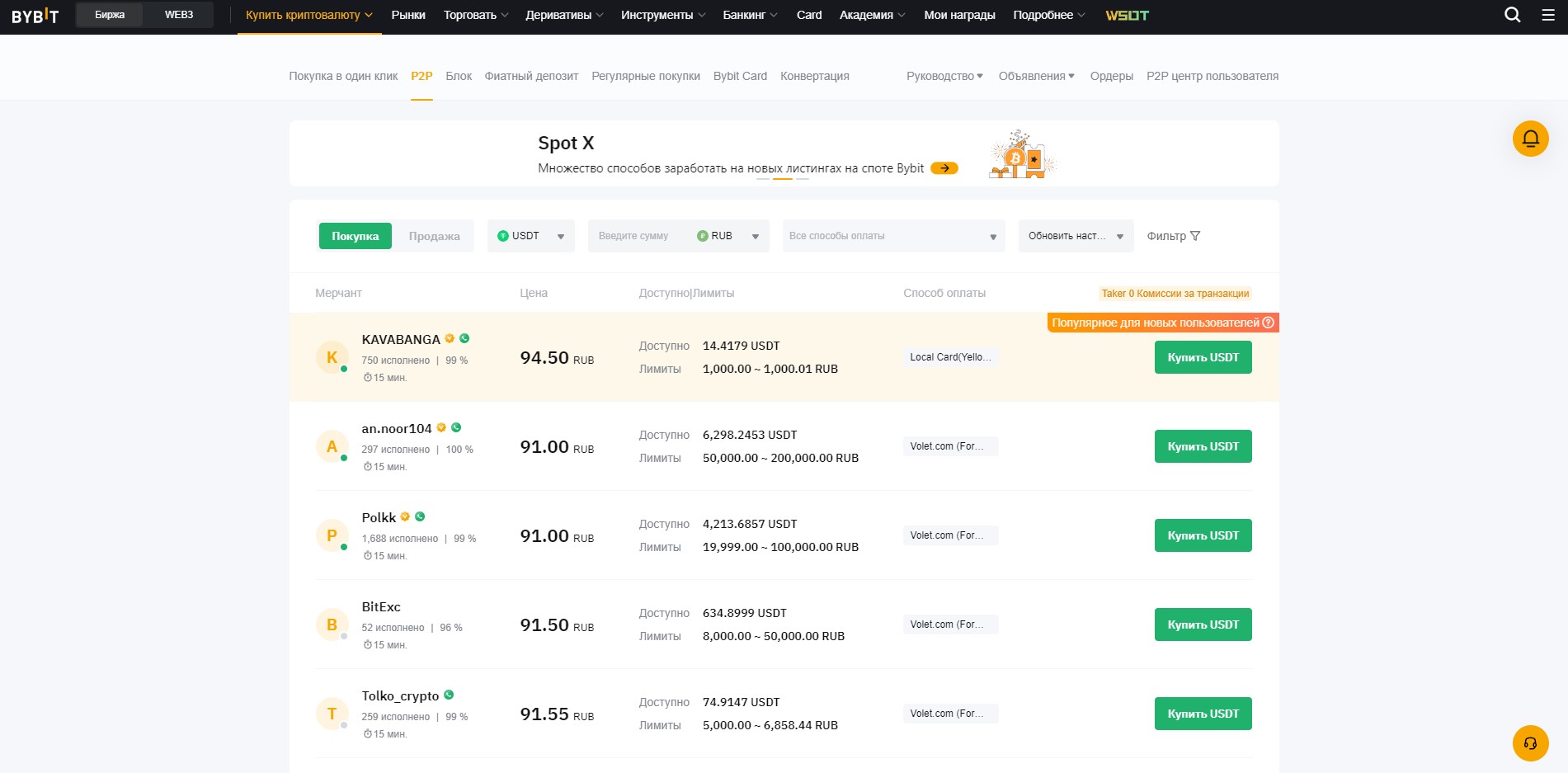Screen dimensions: 1568x773
Task: Open Мои награды menu item
Action: (x=959, y=16)
